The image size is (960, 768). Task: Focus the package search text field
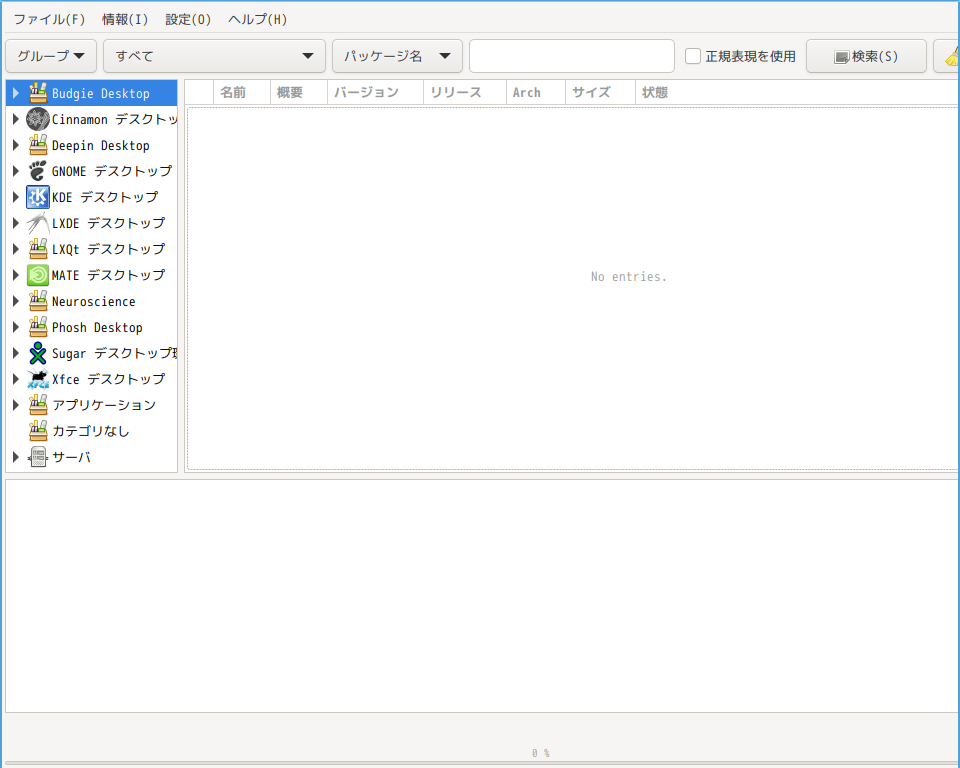pyautogui.click(x=572, y=56)
